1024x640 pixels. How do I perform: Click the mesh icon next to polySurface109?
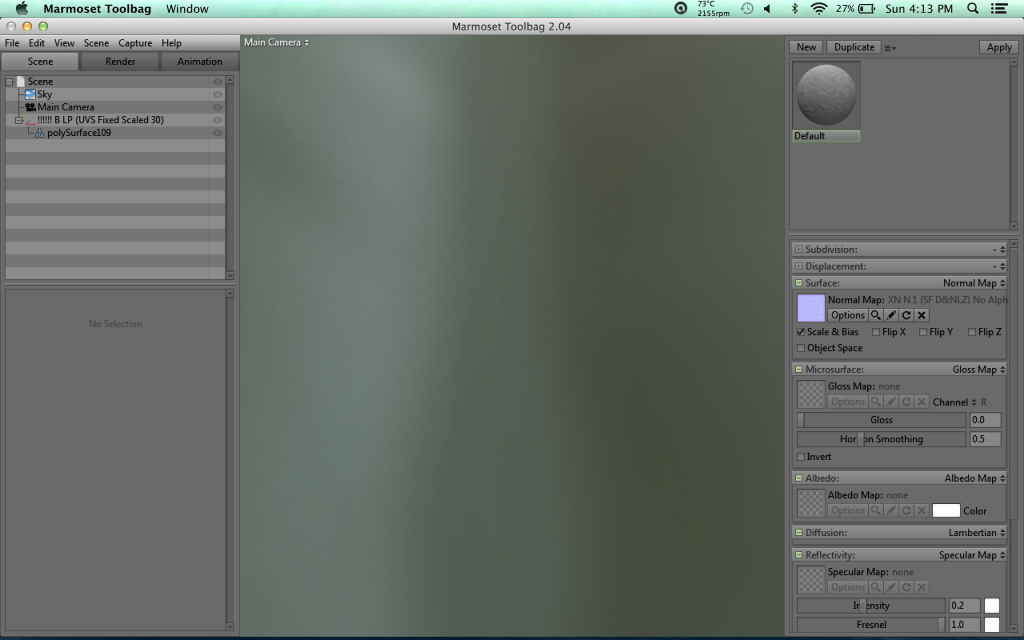[41, 134]
